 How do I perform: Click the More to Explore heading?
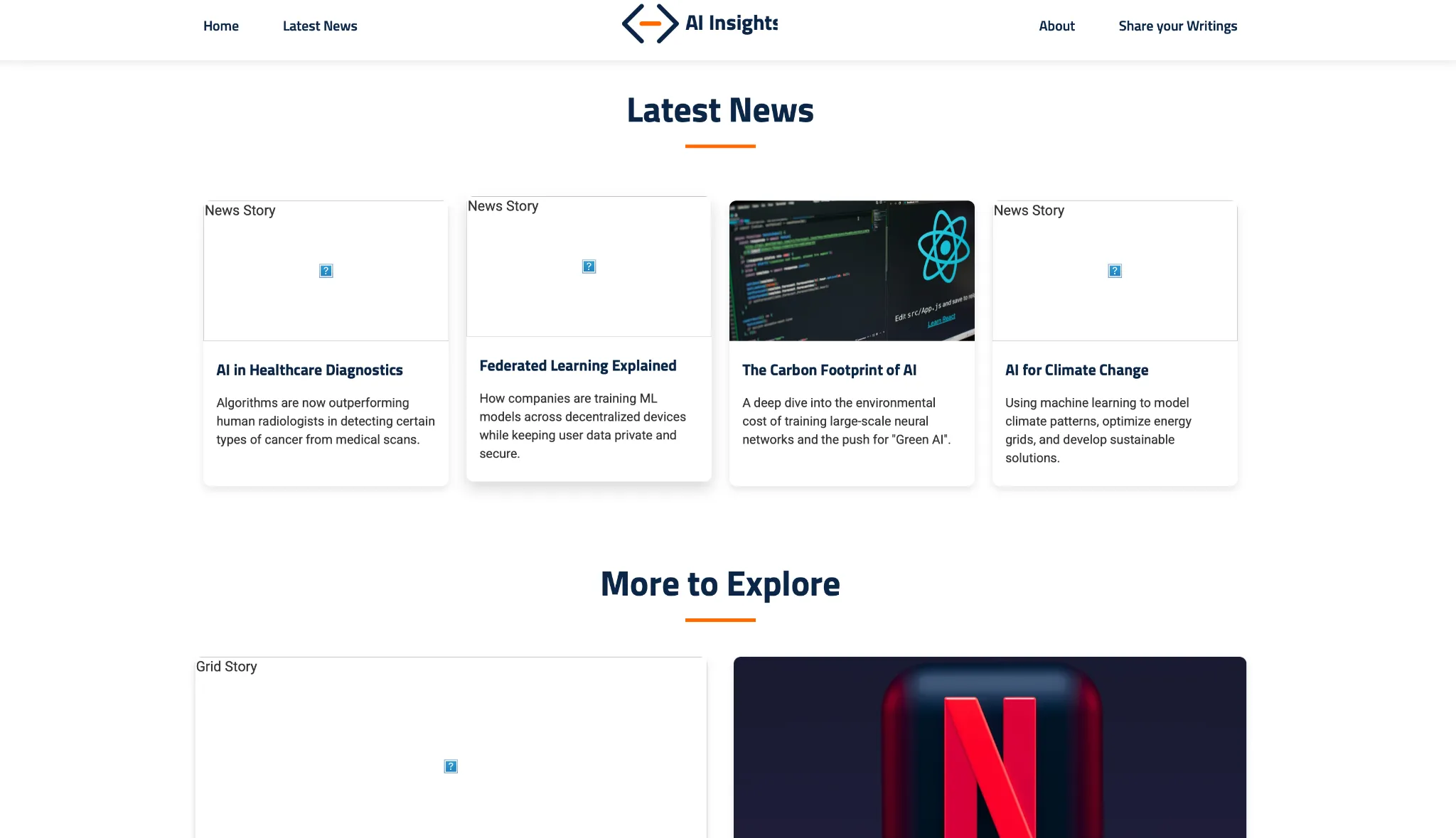coord(720,584)
